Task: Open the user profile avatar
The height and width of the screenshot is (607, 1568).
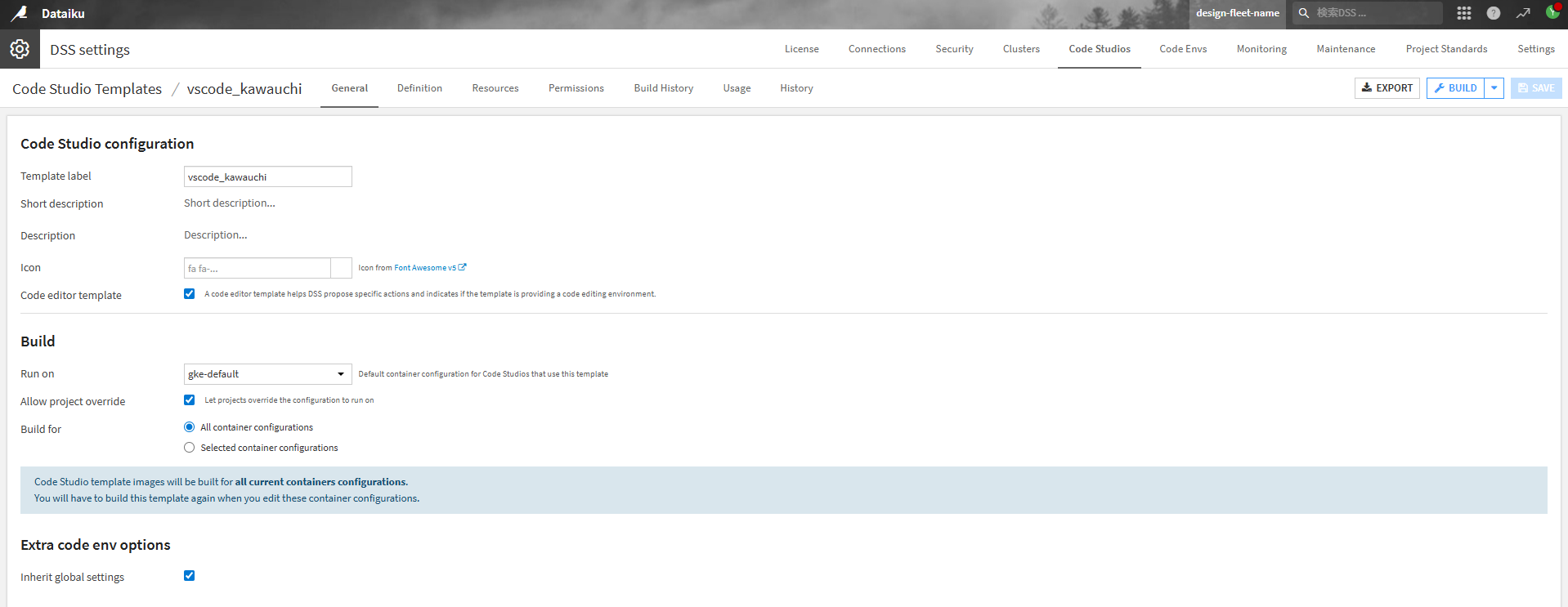Action: point(1552,12)
